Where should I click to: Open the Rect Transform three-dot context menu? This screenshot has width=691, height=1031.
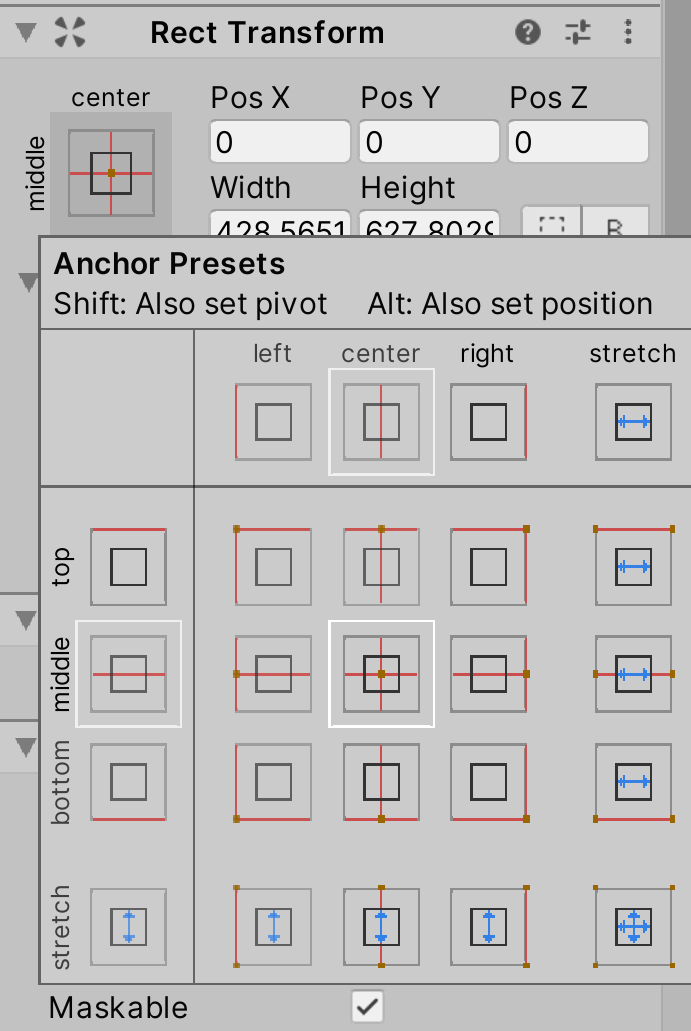click(629, 32)
